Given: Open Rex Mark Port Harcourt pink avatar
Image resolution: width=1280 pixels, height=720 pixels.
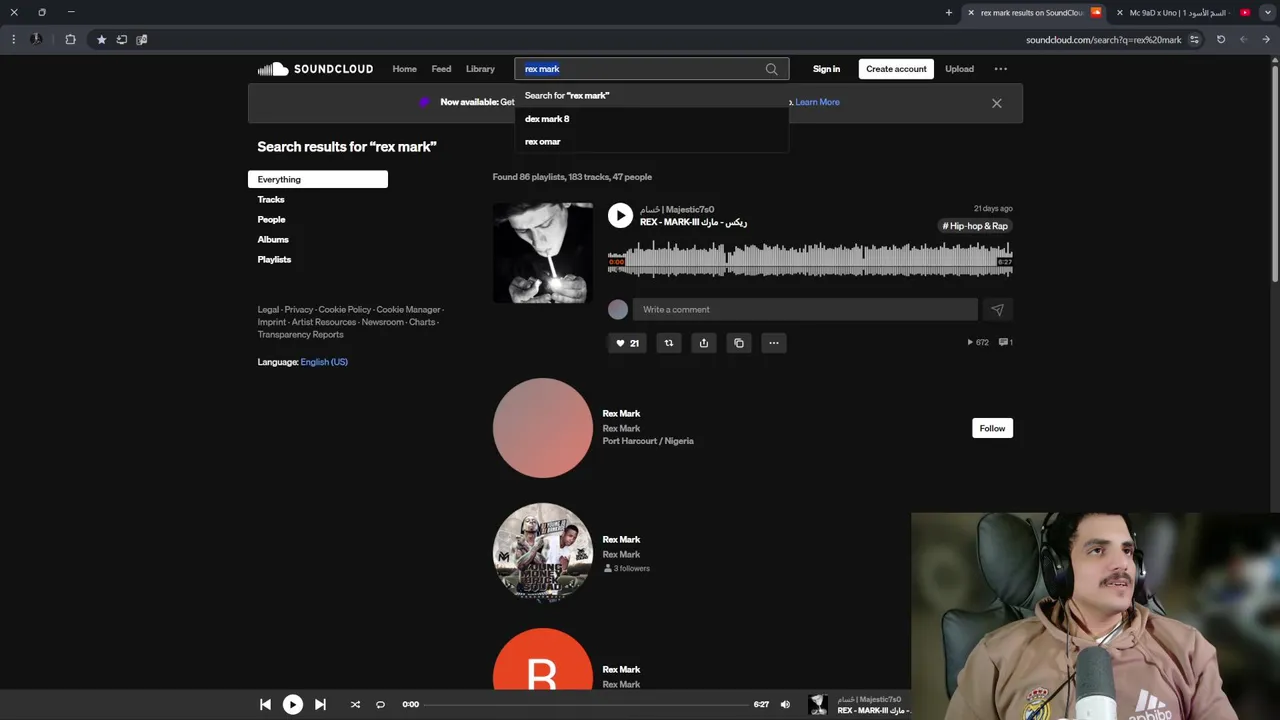Looking at the screenshot, I should pyautogui.click(x=542, y=428).
